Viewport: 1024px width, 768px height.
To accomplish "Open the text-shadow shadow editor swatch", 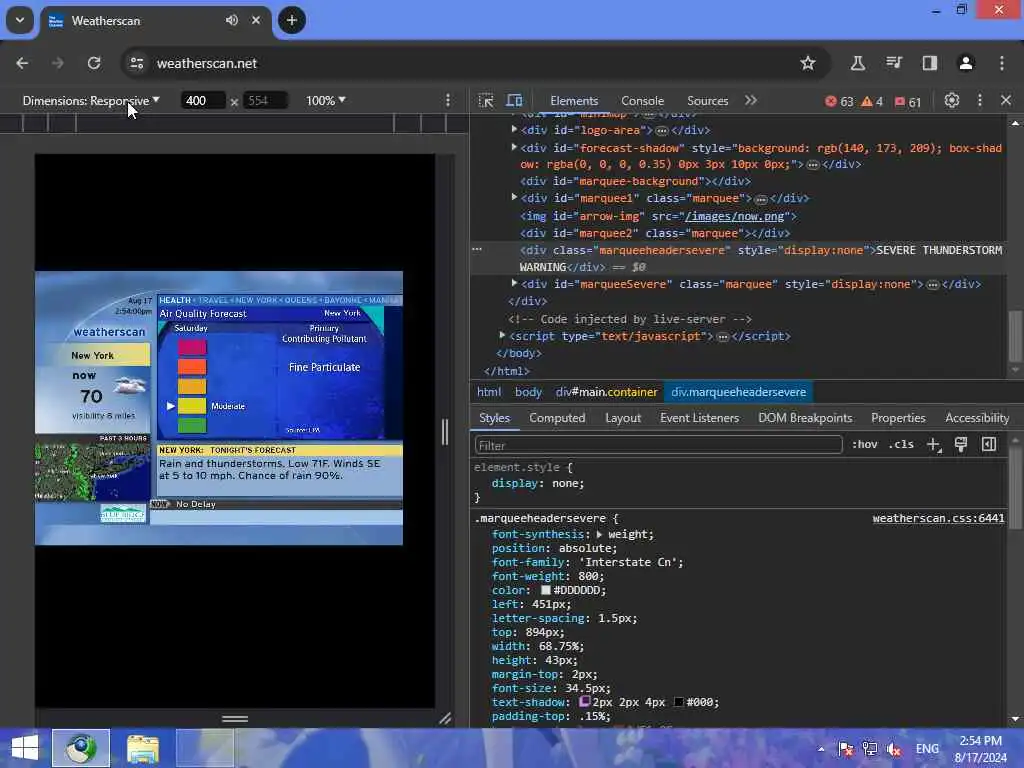I will click(x=584, y=701).
